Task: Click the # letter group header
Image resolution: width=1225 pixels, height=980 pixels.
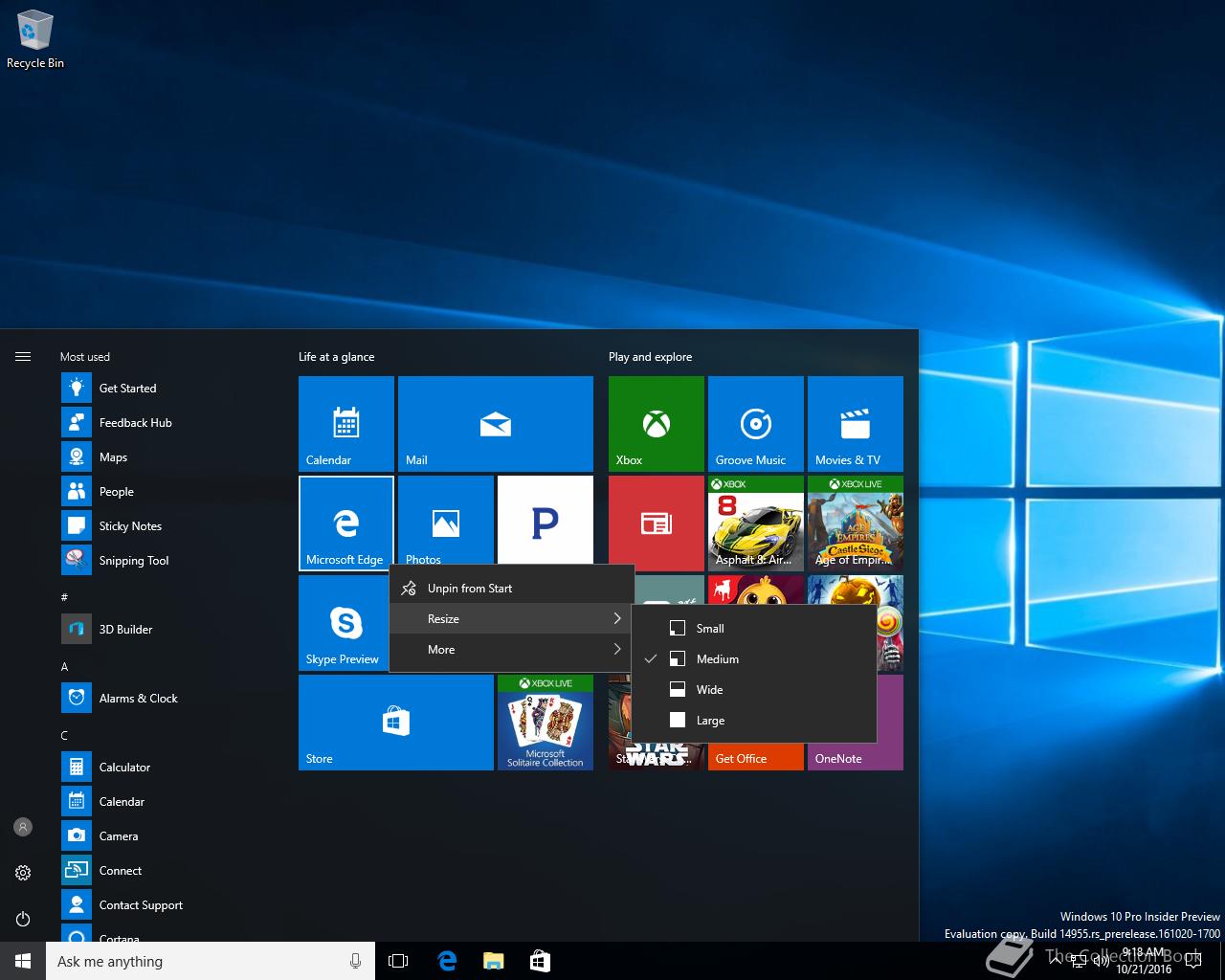Action: click(64, 597)
